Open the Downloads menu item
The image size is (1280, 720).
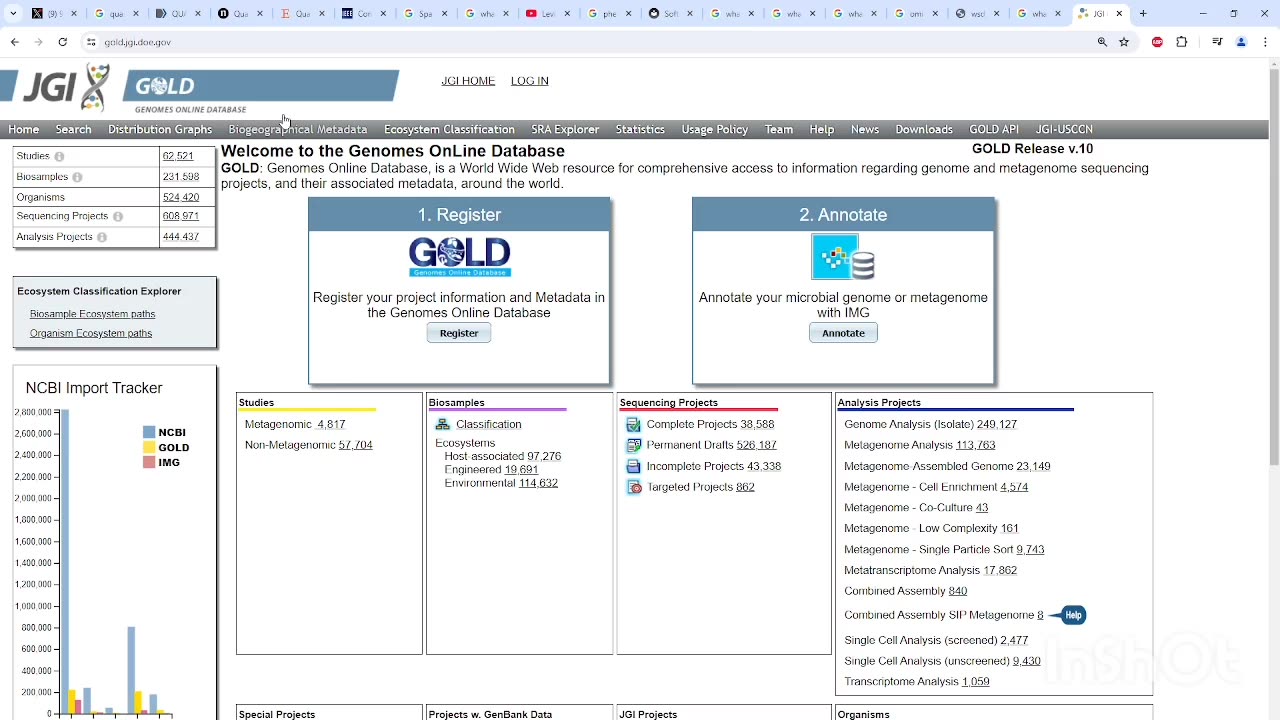pyautogui.click(x=924, y=130)
